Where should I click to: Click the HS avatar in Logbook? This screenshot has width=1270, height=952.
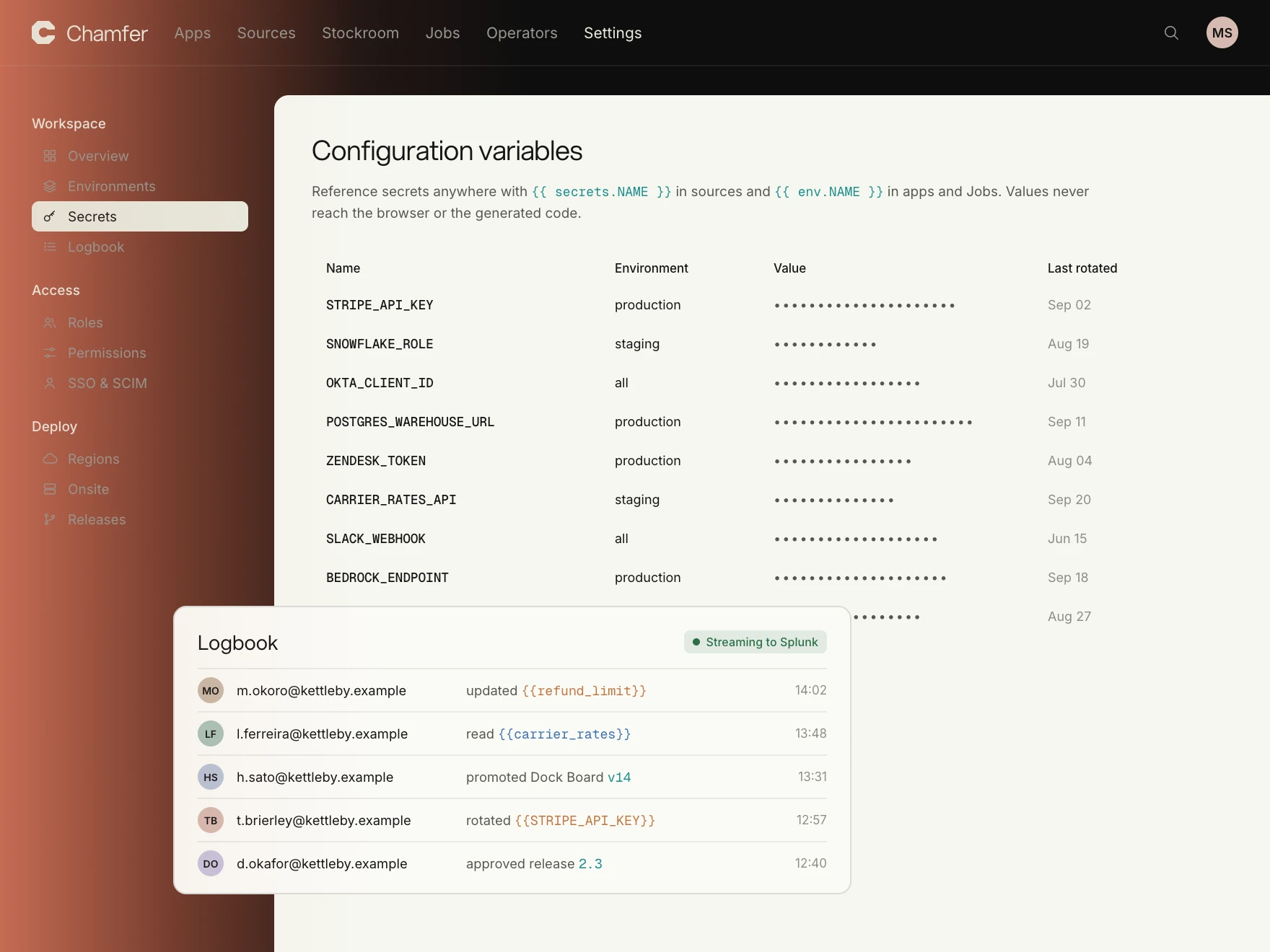tap(211, 777)
